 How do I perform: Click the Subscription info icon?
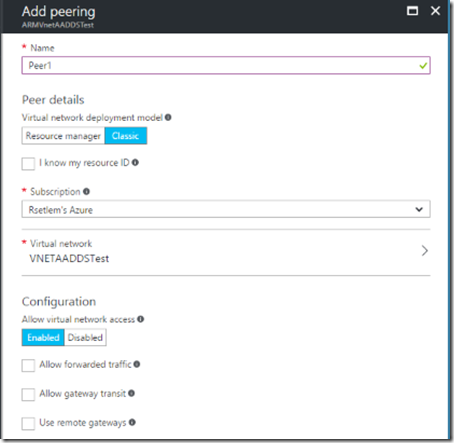tap(86, 191)
